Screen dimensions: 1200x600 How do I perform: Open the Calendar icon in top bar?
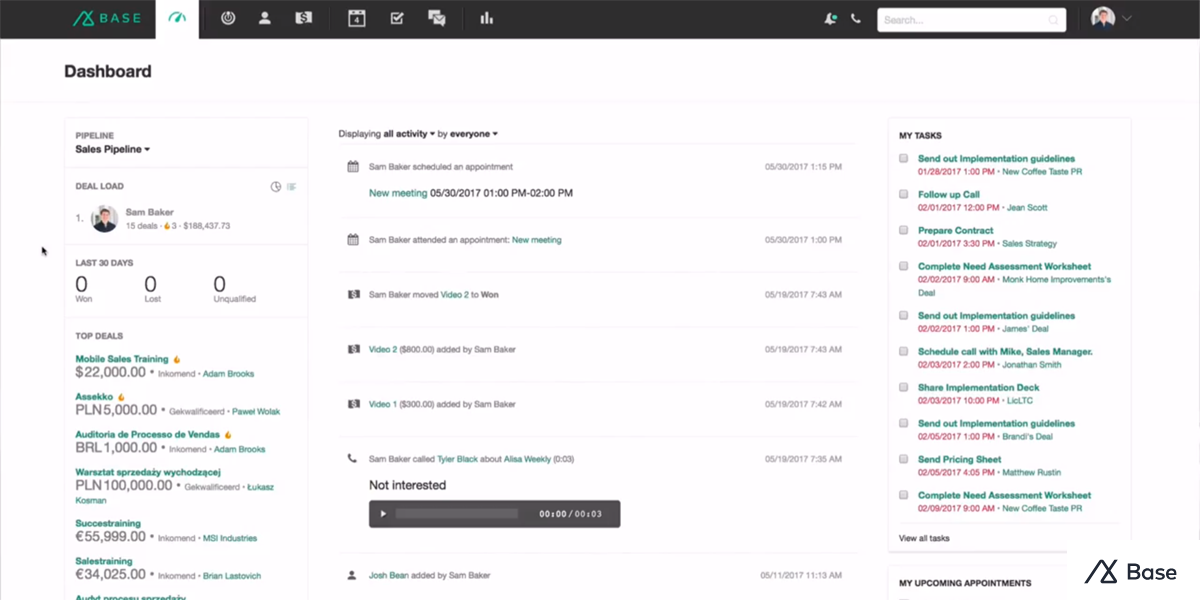356,18
